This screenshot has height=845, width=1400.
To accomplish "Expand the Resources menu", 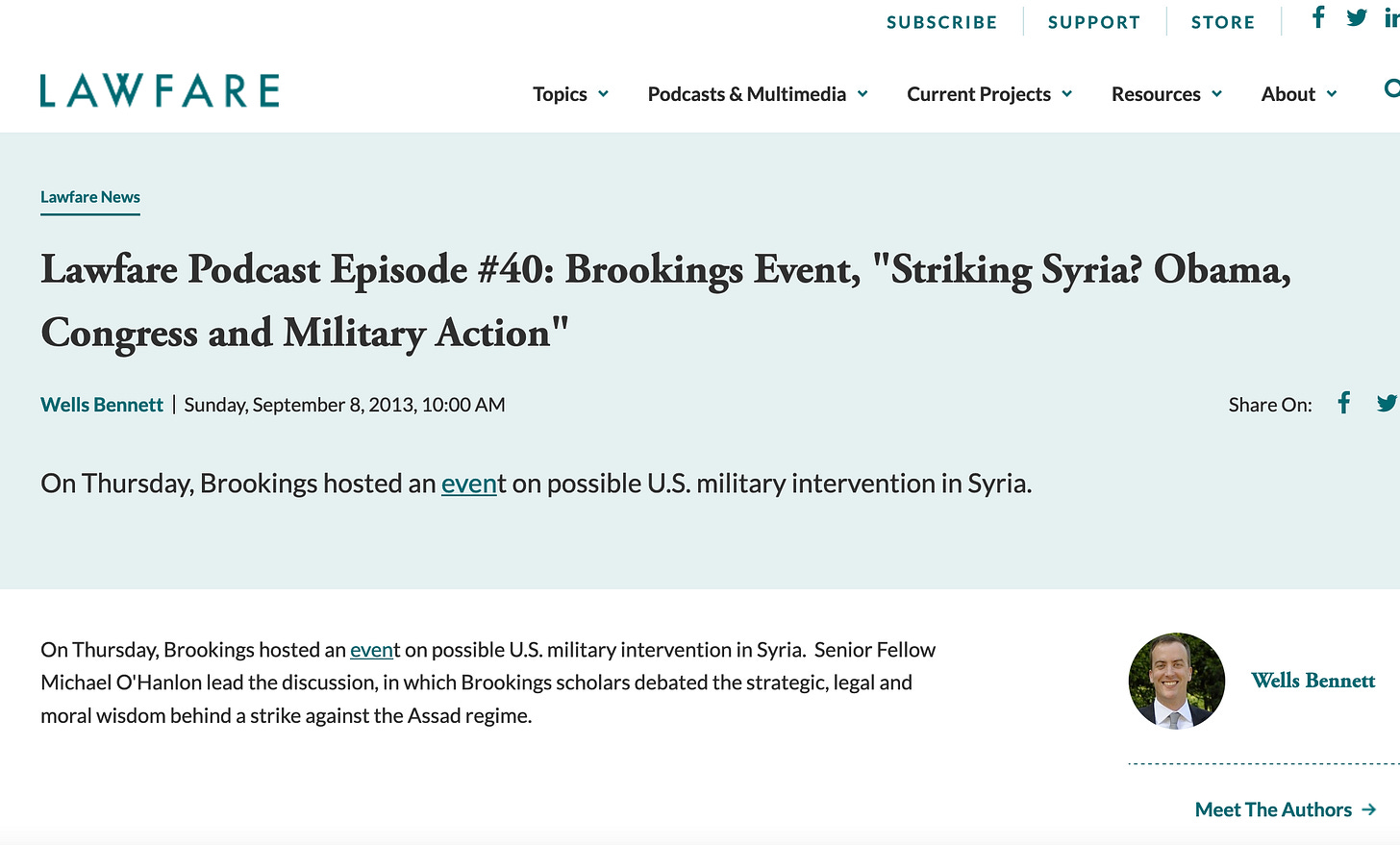I will [x=1166, y=94].
